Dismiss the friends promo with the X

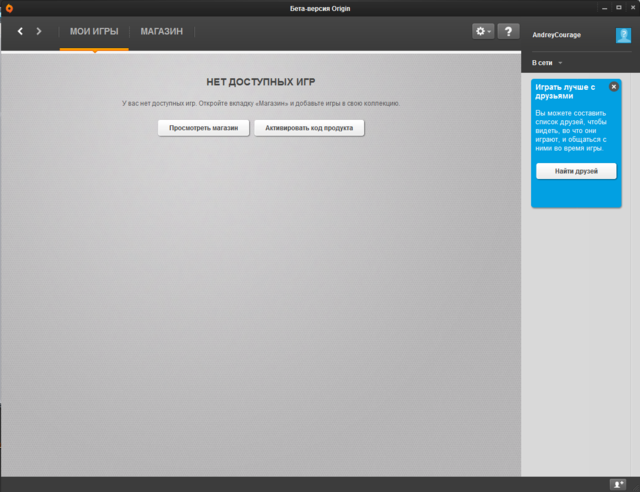pos(613,87)
